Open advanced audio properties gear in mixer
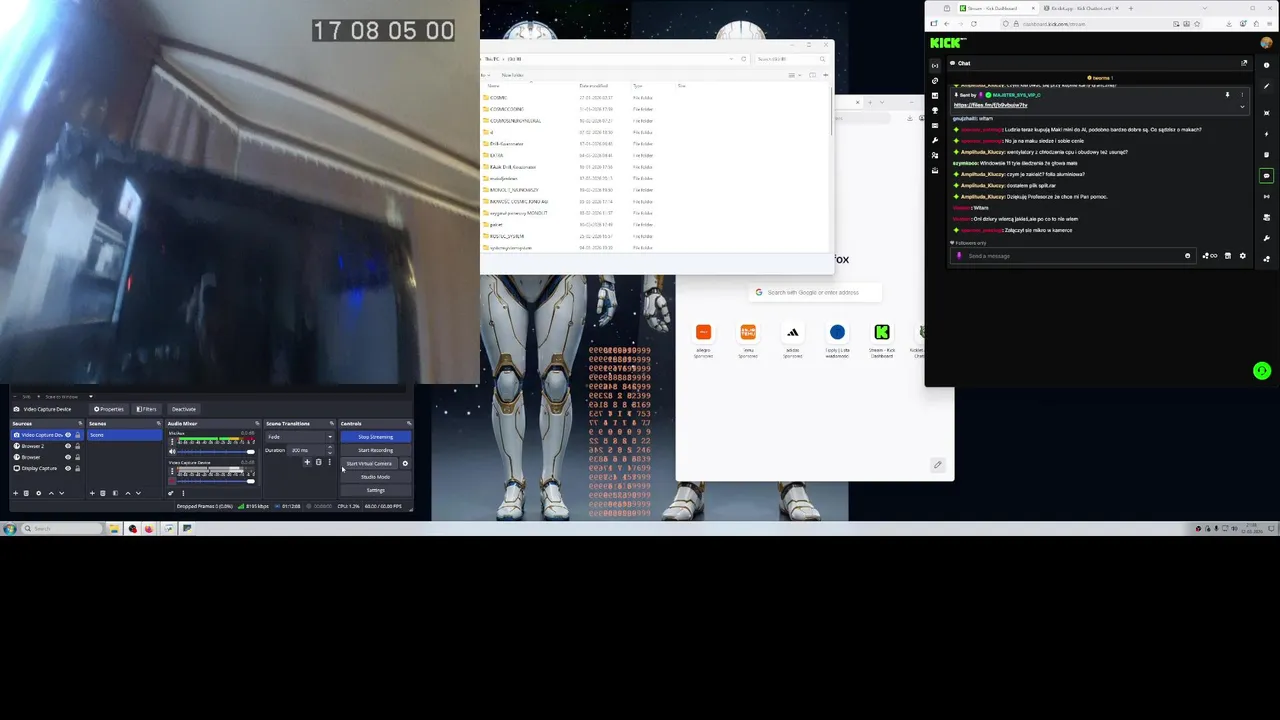Viewport: 1280px width, 720px height. [x=171, y=493]
